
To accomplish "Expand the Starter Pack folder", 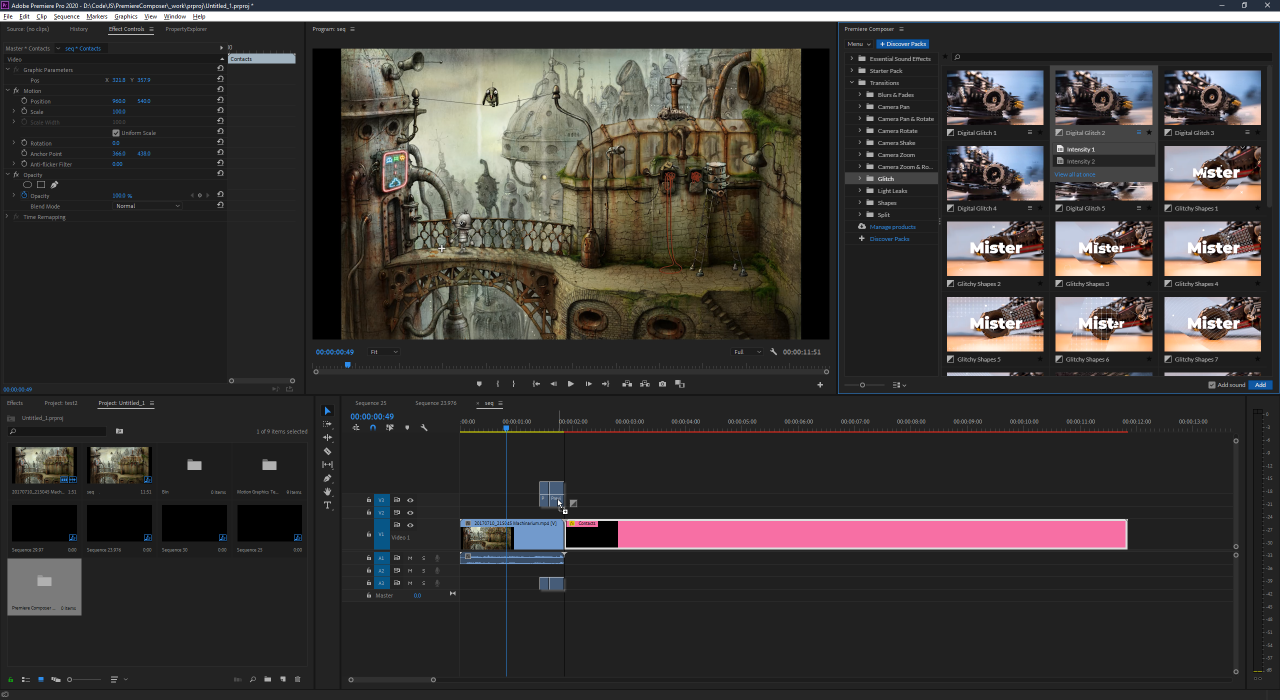I will coord(852,71).
